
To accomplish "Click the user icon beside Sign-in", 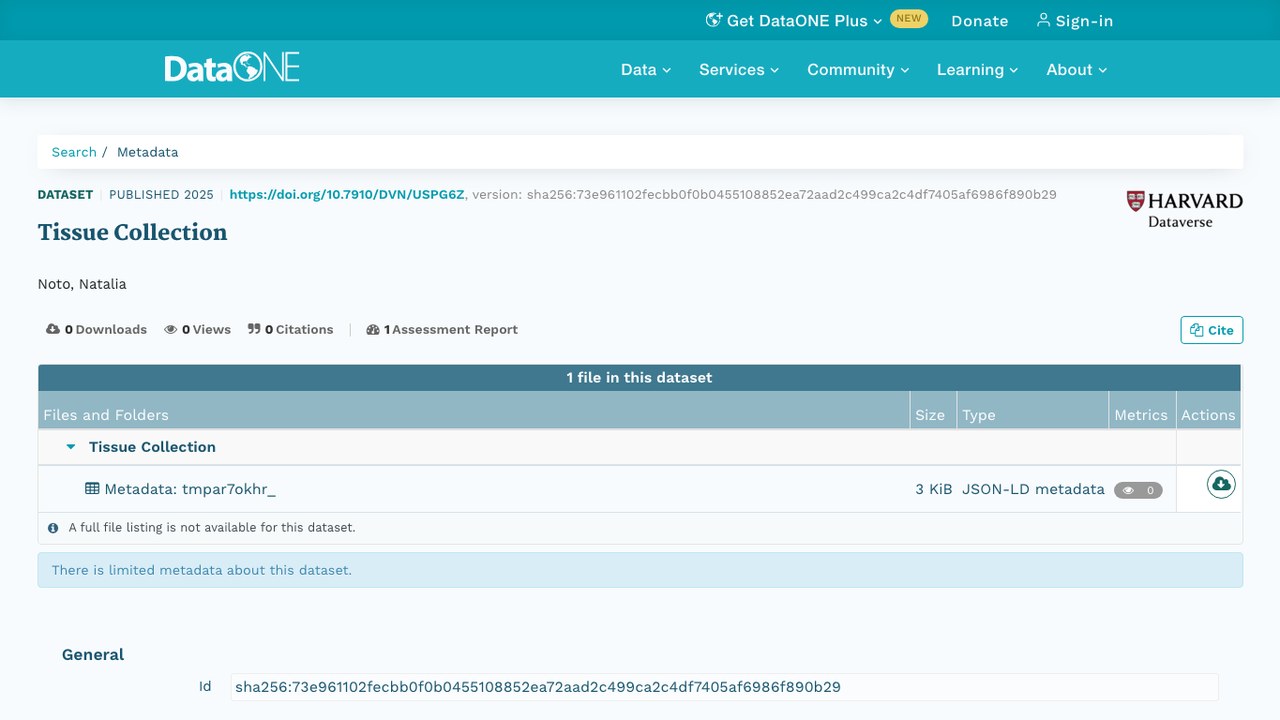I will pyautogui.click(x=1043, y=20).
